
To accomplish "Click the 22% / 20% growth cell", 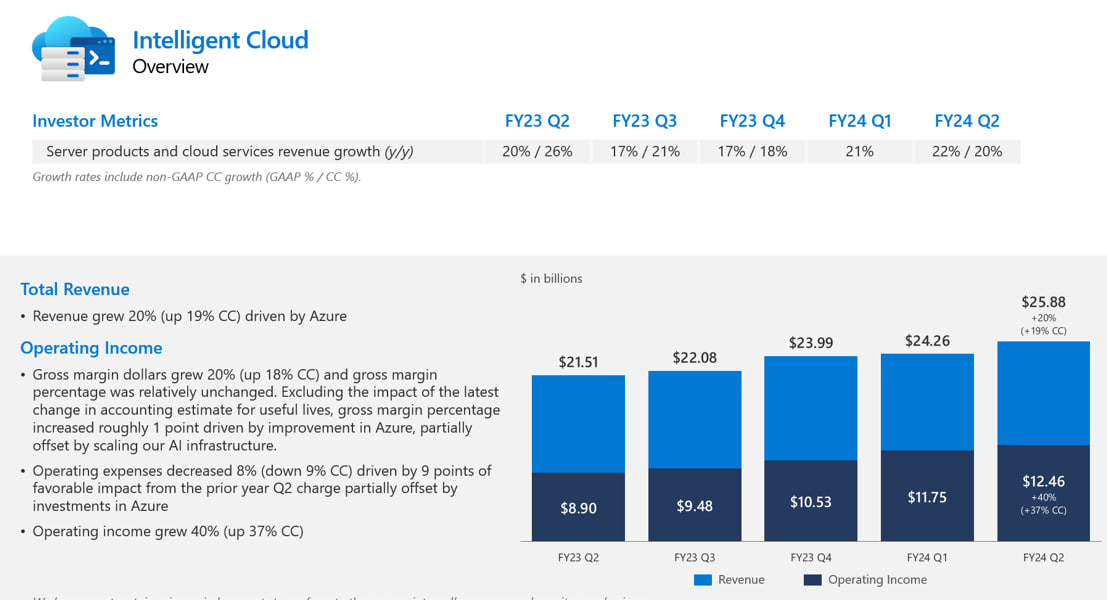I will click(967, 152).
